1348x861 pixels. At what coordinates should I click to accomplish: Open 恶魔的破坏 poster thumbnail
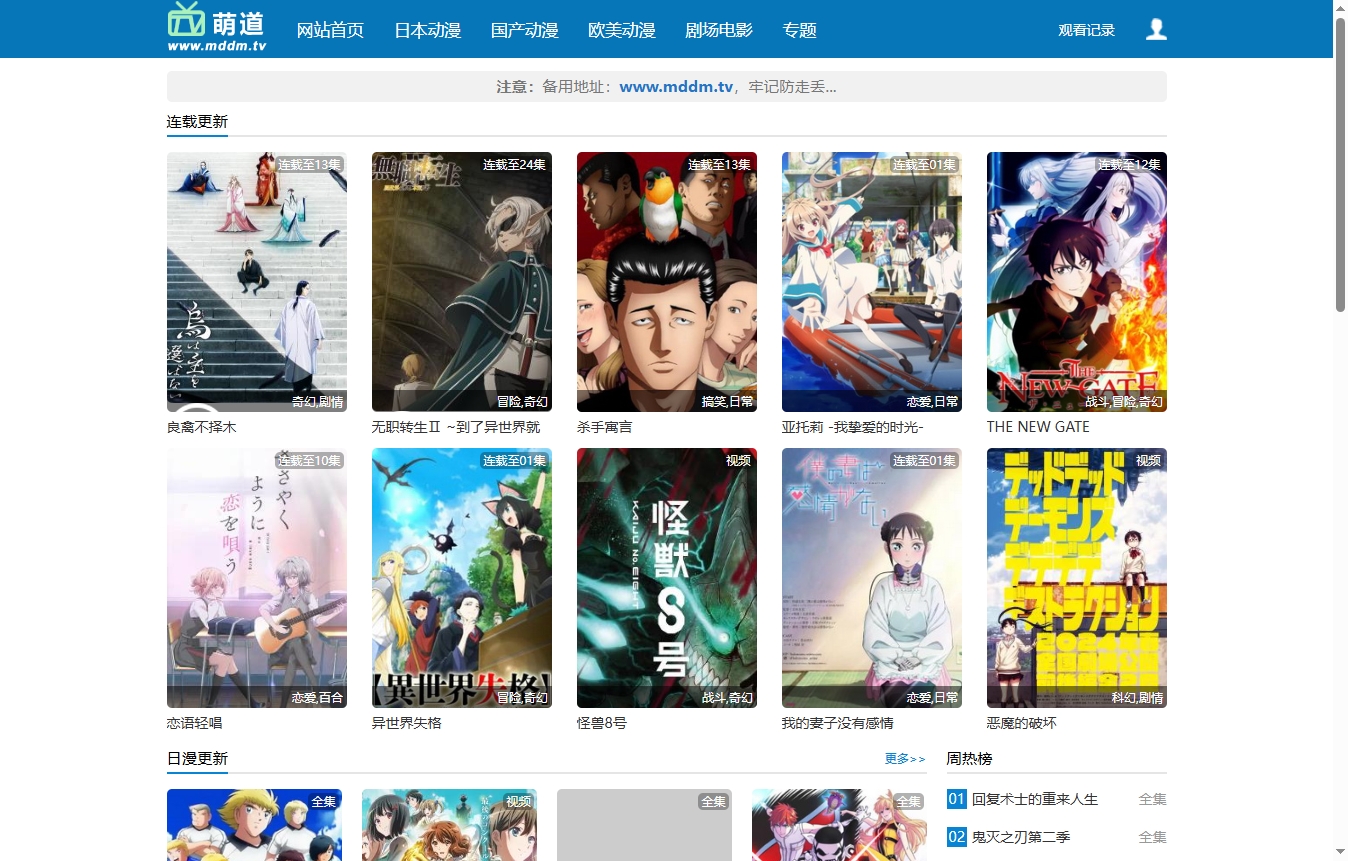(x=1077, y=578)
